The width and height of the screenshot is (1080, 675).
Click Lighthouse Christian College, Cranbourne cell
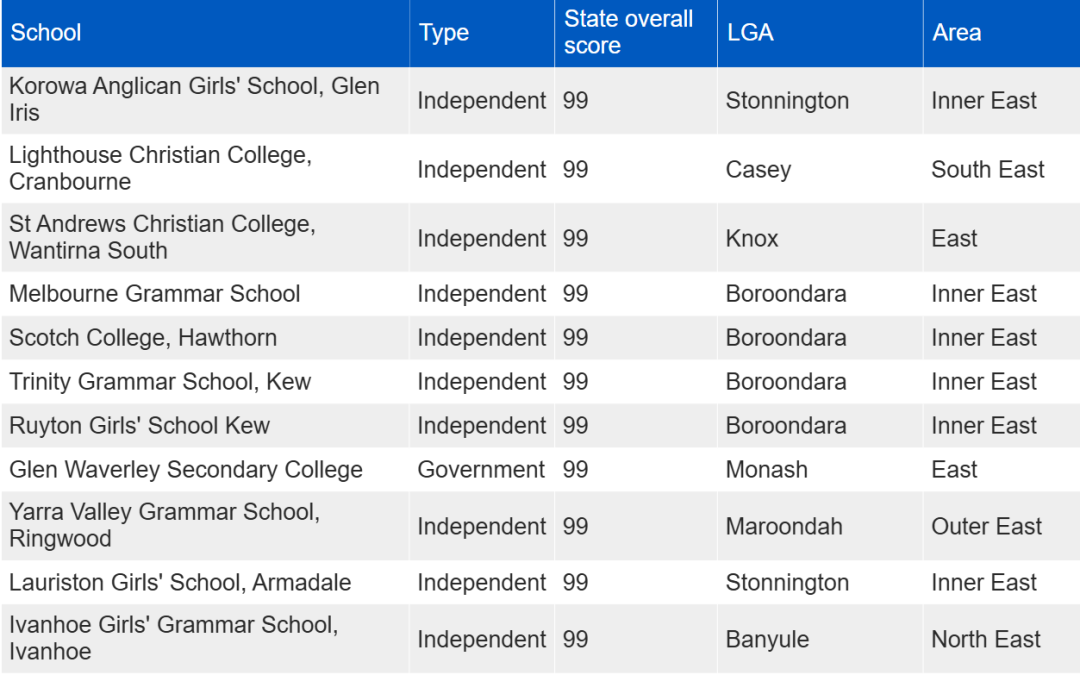coord(205,169)
